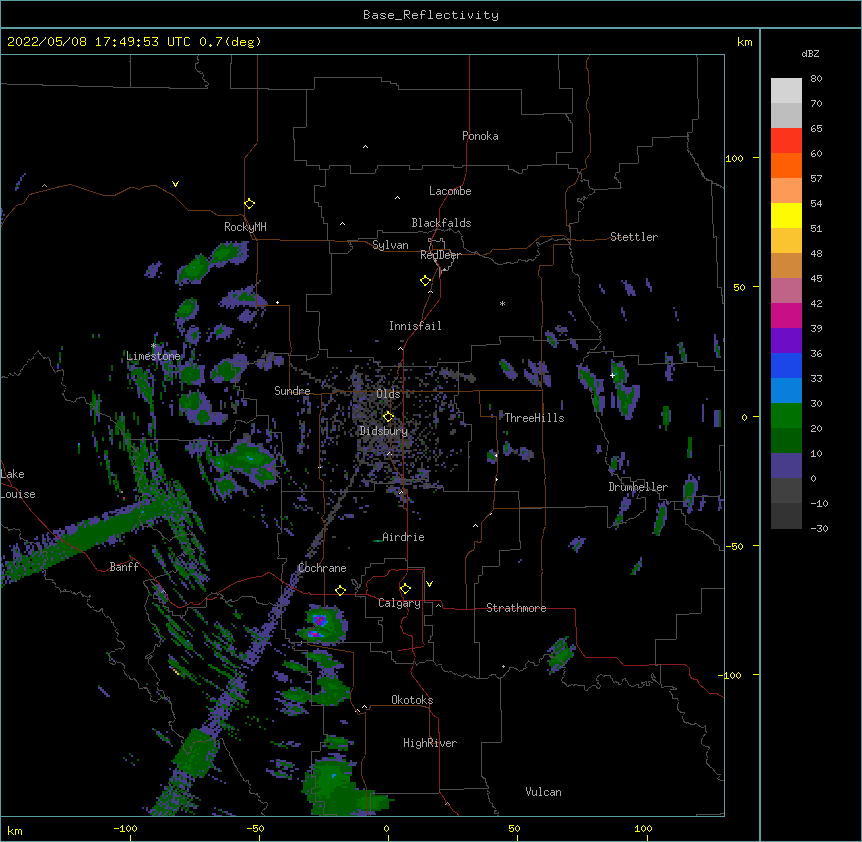Select the light gray 70-80 dBZ swatch
The image size is (862, 842).
point(786,91)
